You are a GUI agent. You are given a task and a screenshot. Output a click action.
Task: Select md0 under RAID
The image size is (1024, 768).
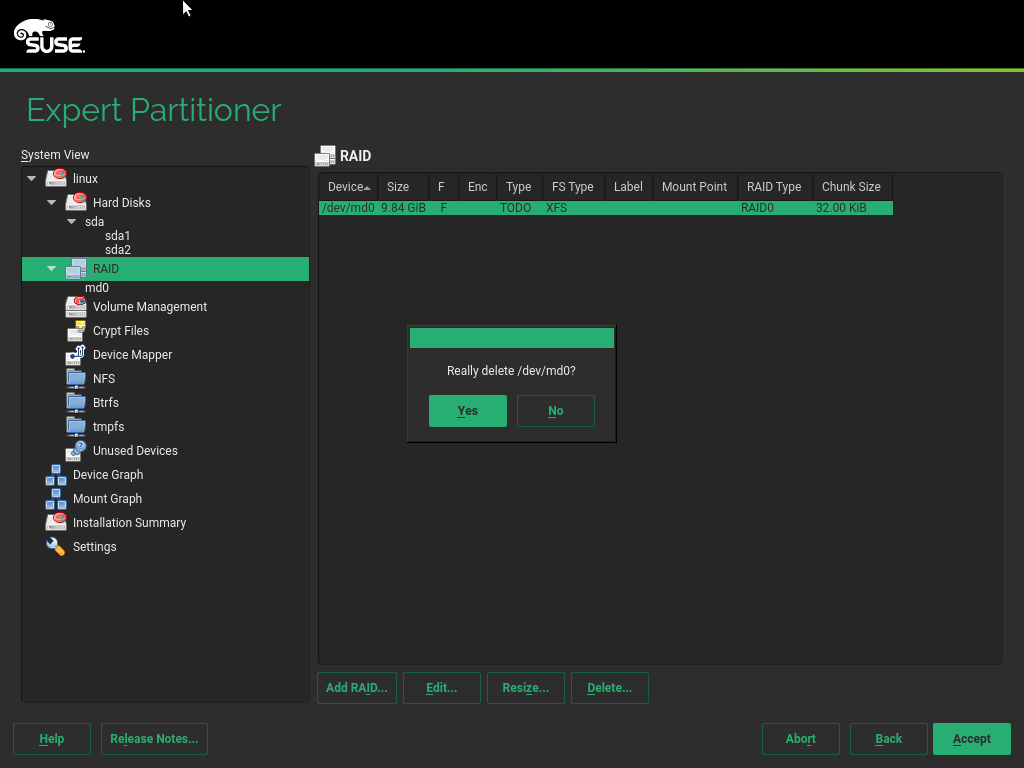pyautogui.click(x=97, y=288)
